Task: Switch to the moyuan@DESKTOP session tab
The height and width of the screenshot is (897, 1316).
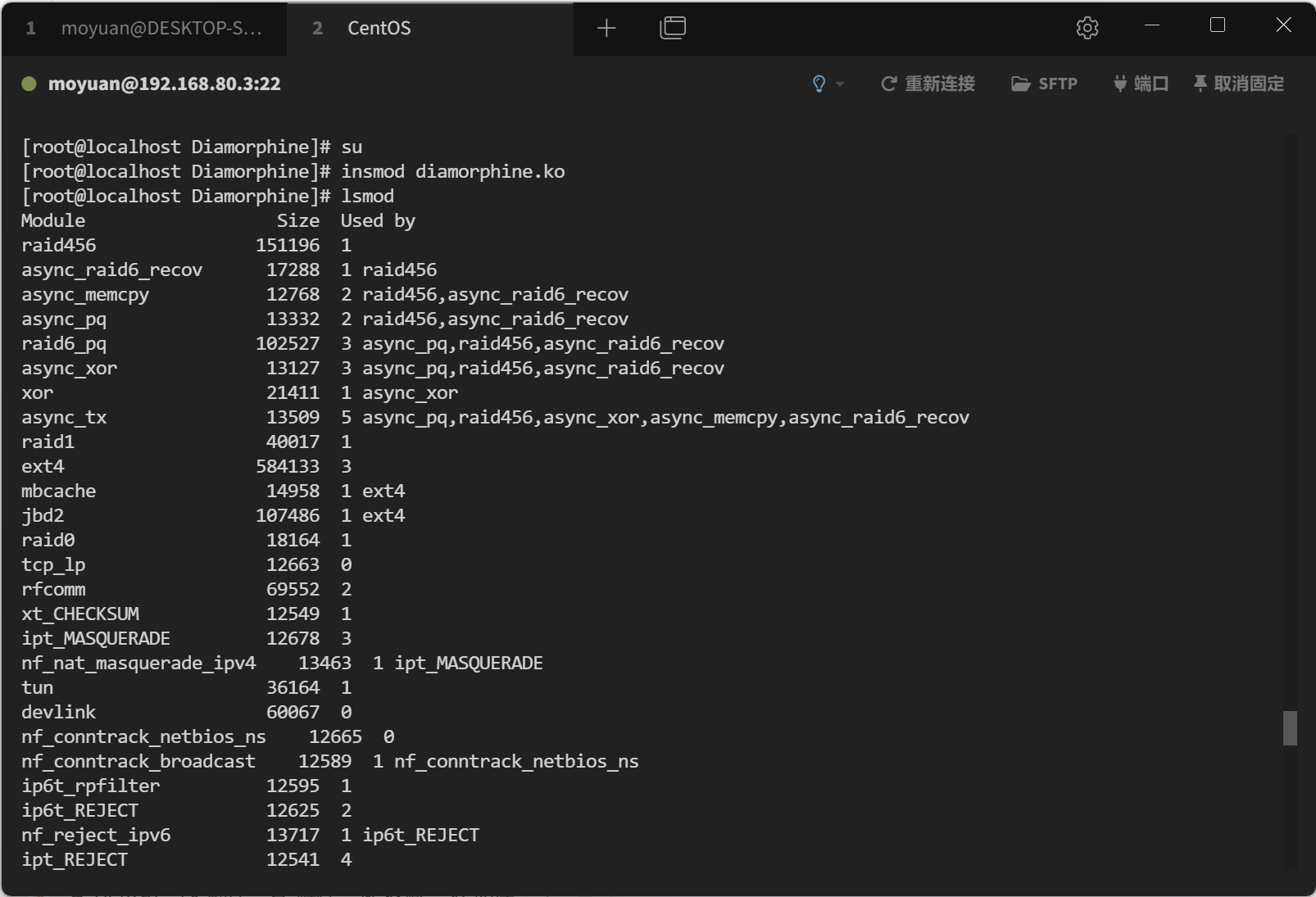Action: [146, 29]
